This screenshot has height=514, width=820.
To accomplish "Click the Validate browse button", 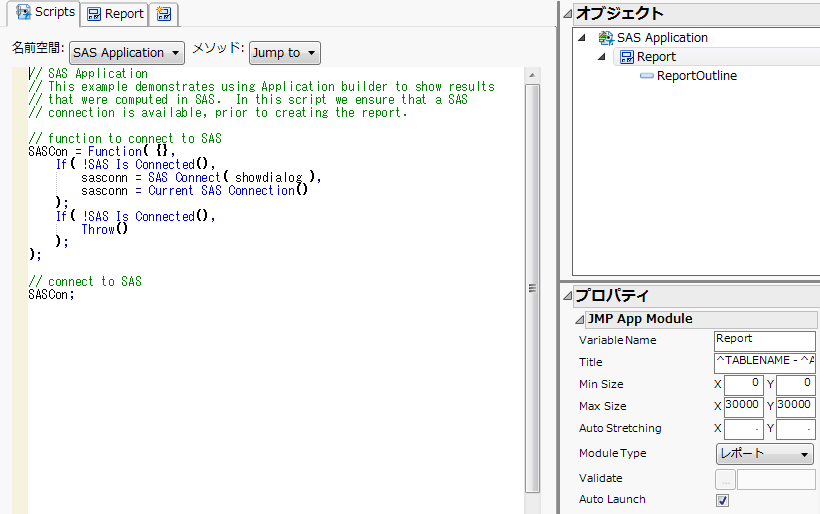I will point(726,479).
